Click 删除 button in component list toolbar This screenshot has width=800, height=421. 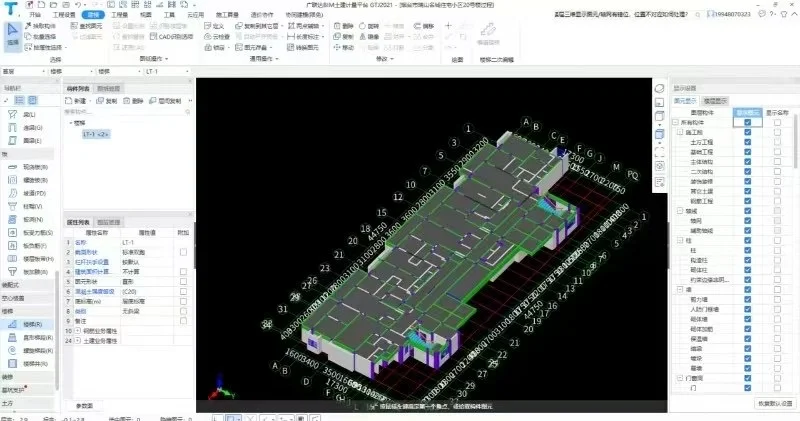point(134,101)
